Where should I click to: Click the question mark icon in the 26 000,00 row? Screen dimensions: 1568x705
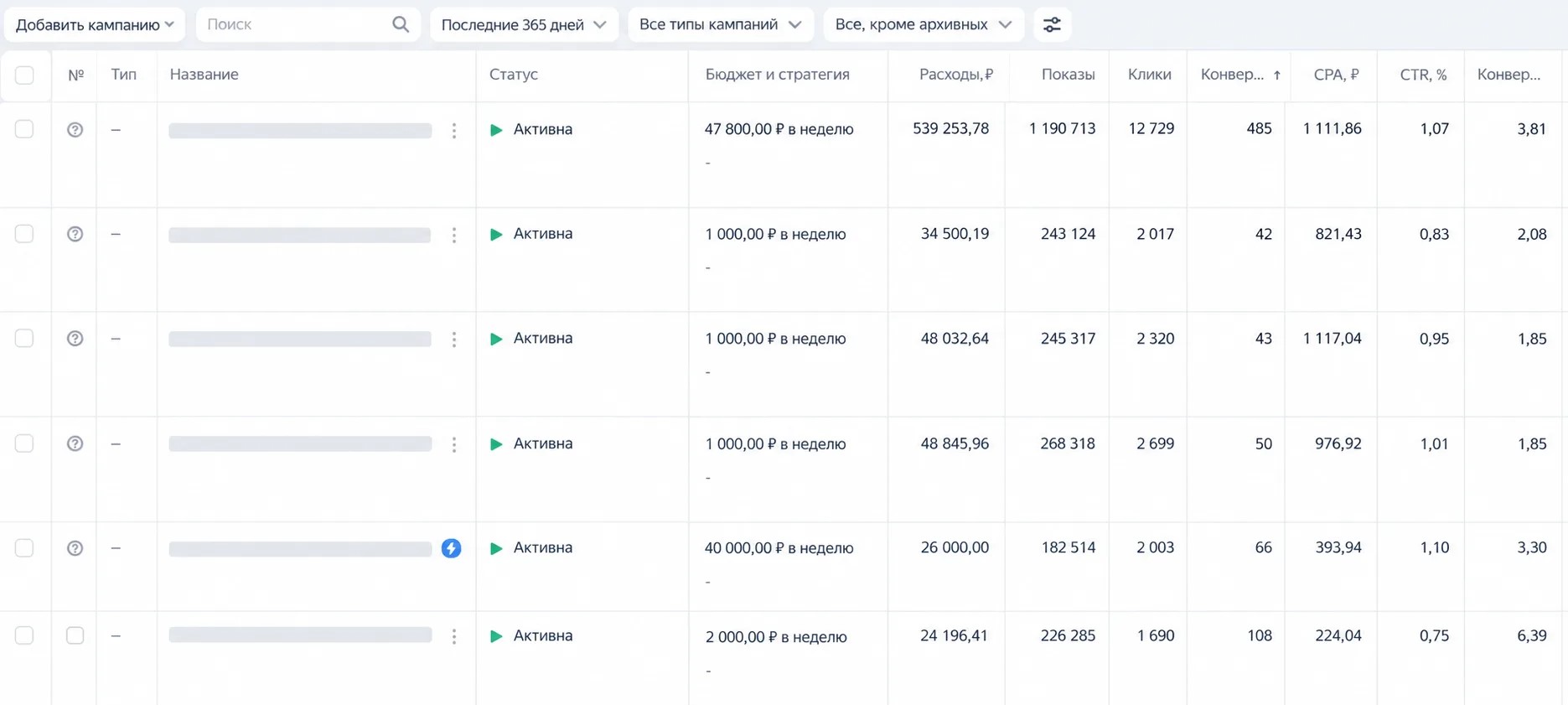75,548
